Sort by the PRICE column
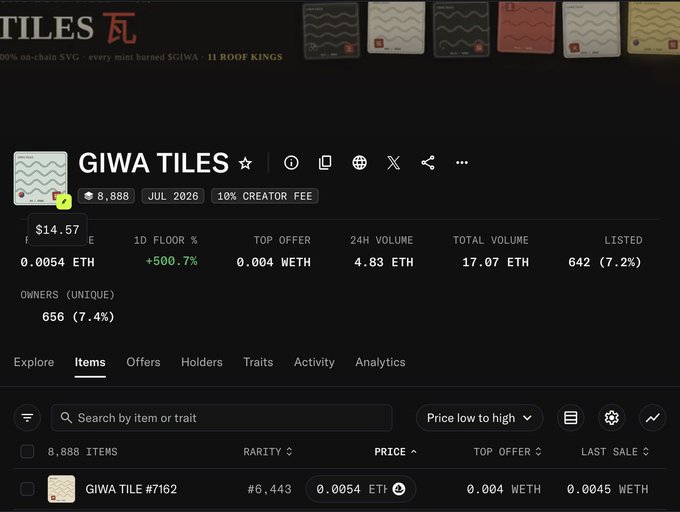This screenshot has width=680, height=512. [x=395, y=452]
